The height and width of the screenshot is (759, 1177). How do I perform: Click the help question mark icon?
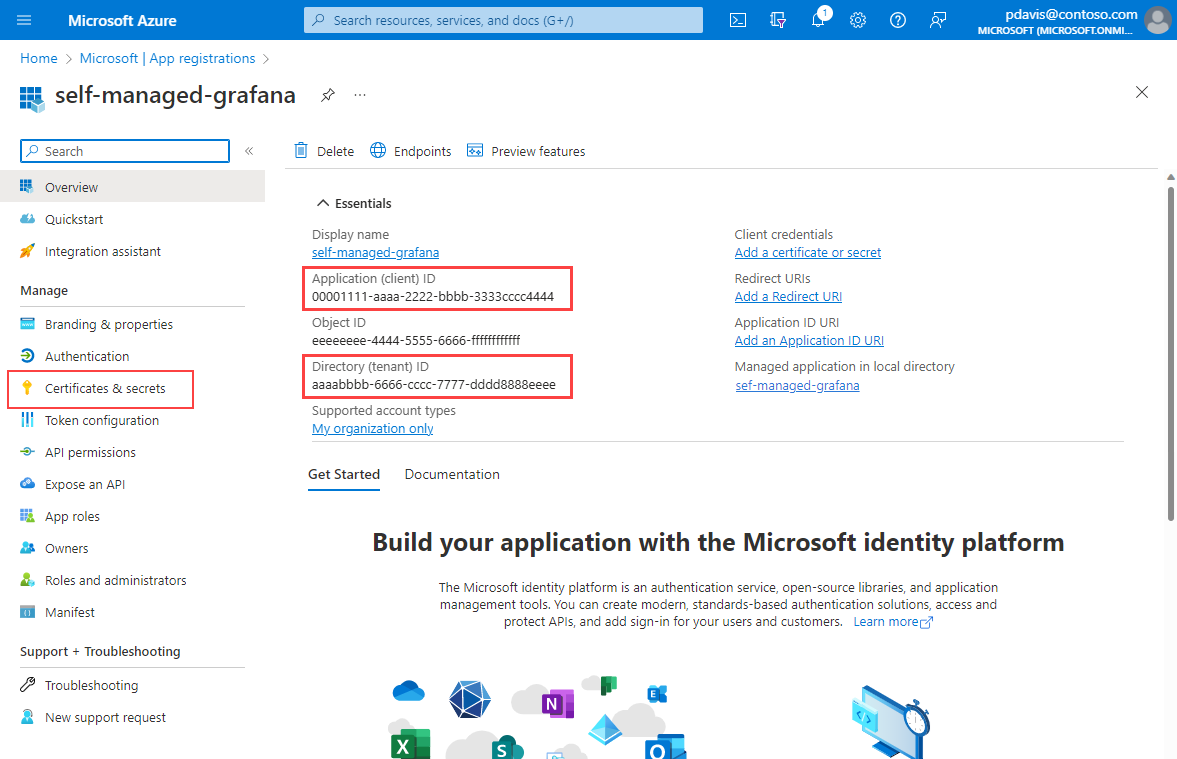(x=898, y=20)
